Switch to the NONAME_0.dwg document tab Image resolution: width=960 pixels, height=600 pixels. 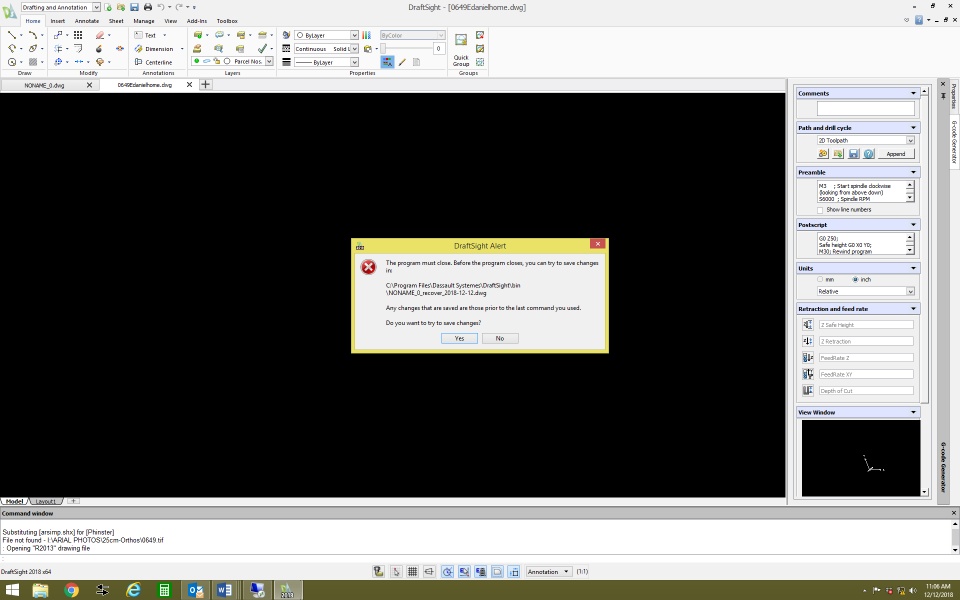click(x=44, y=85)
